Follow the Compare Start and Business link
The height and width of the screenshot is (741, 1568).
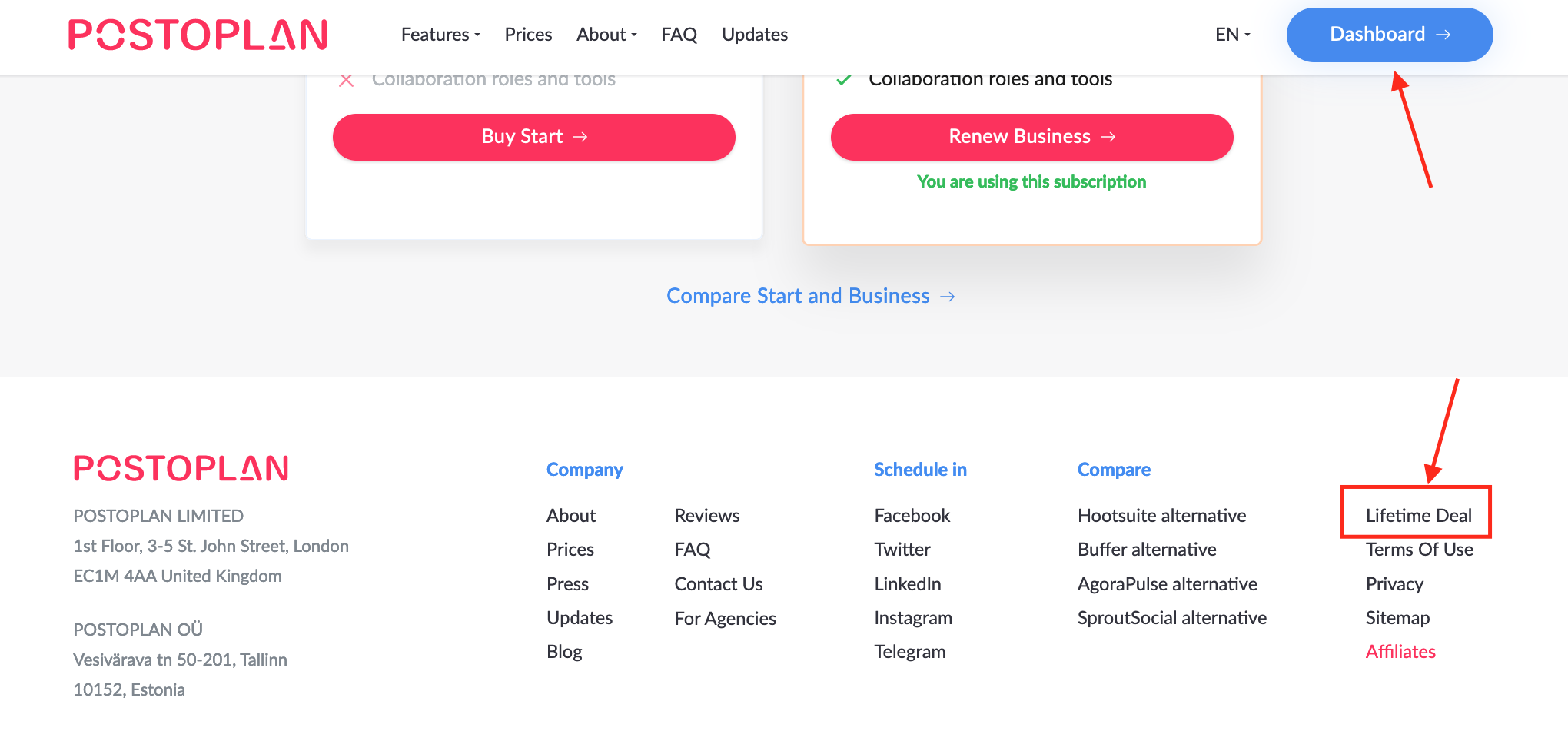[x=811, y=296]
